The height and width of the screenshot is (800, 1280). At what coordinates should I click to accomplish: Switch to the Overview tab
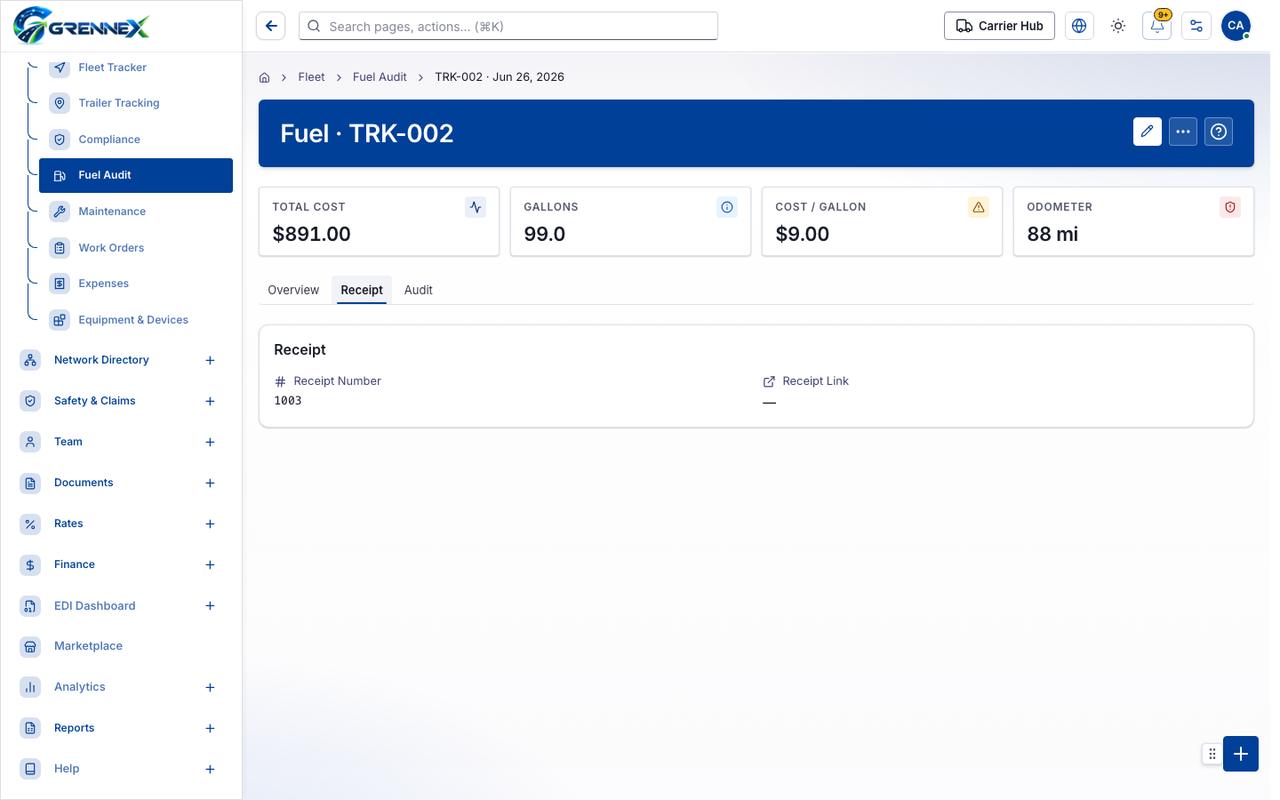pos(293,290)
